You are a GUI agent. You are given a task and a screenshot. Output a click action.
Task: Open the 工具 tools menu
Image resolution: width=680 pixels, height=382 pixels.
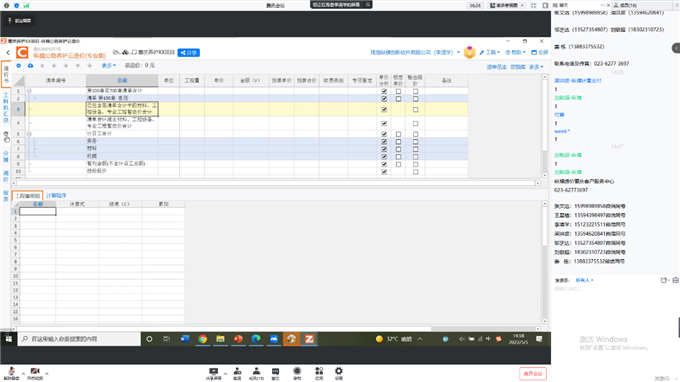click(490, 52)
